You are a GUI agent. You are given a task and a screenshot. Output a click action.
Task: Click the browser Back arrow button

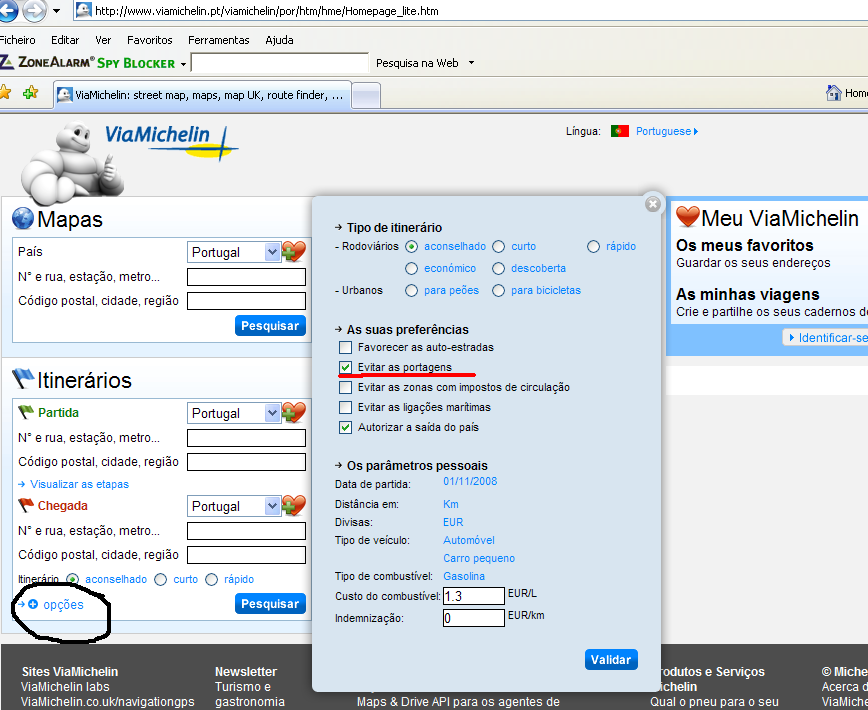click(8, 11)
